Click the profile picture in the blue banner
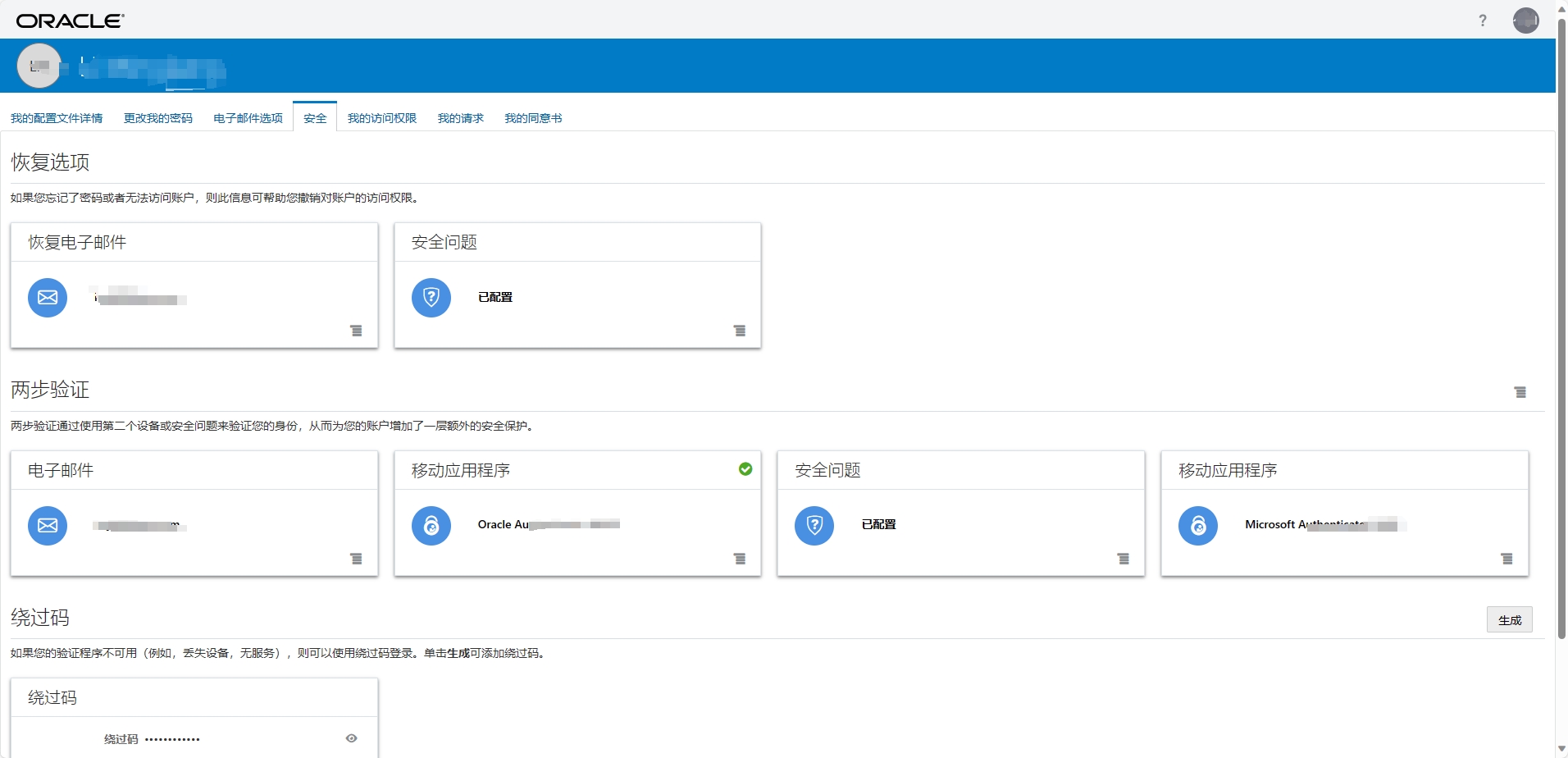 [x=39, y=66]
